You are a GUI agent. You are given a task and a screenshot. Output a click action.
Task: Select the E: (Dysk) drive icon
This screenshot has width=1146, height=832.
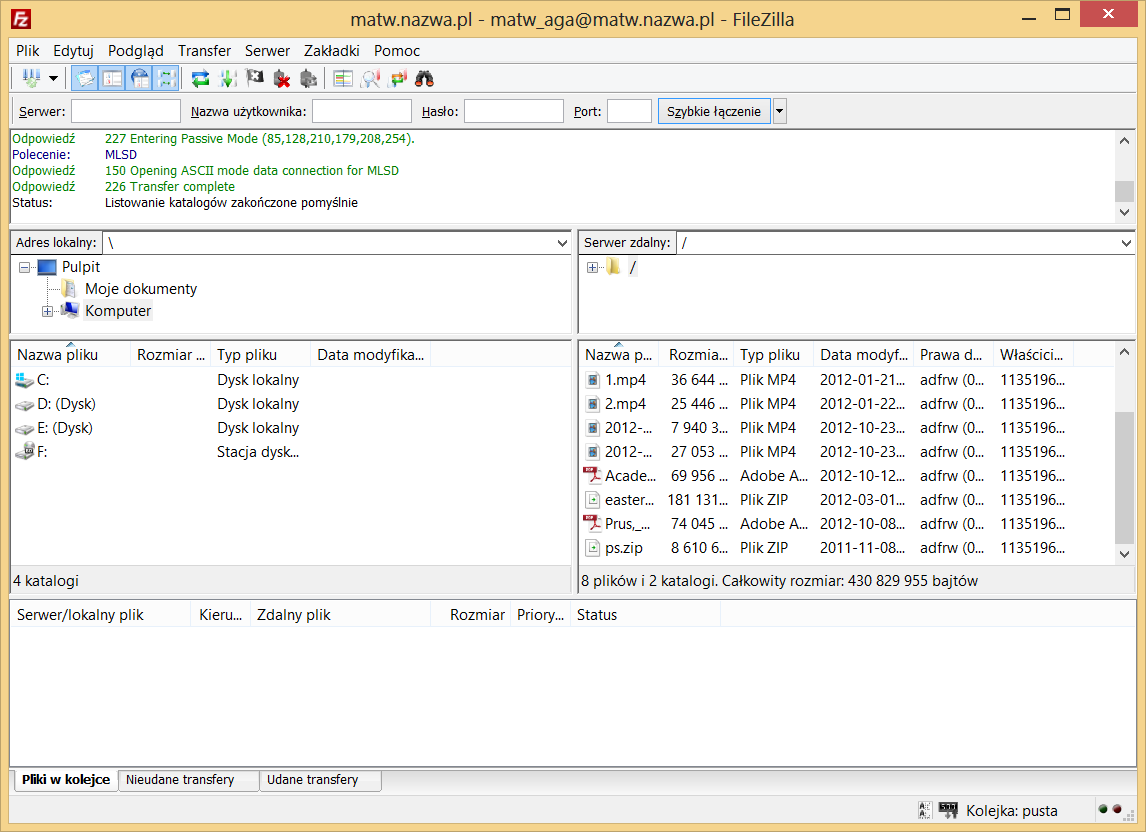[x=25, y=428]
